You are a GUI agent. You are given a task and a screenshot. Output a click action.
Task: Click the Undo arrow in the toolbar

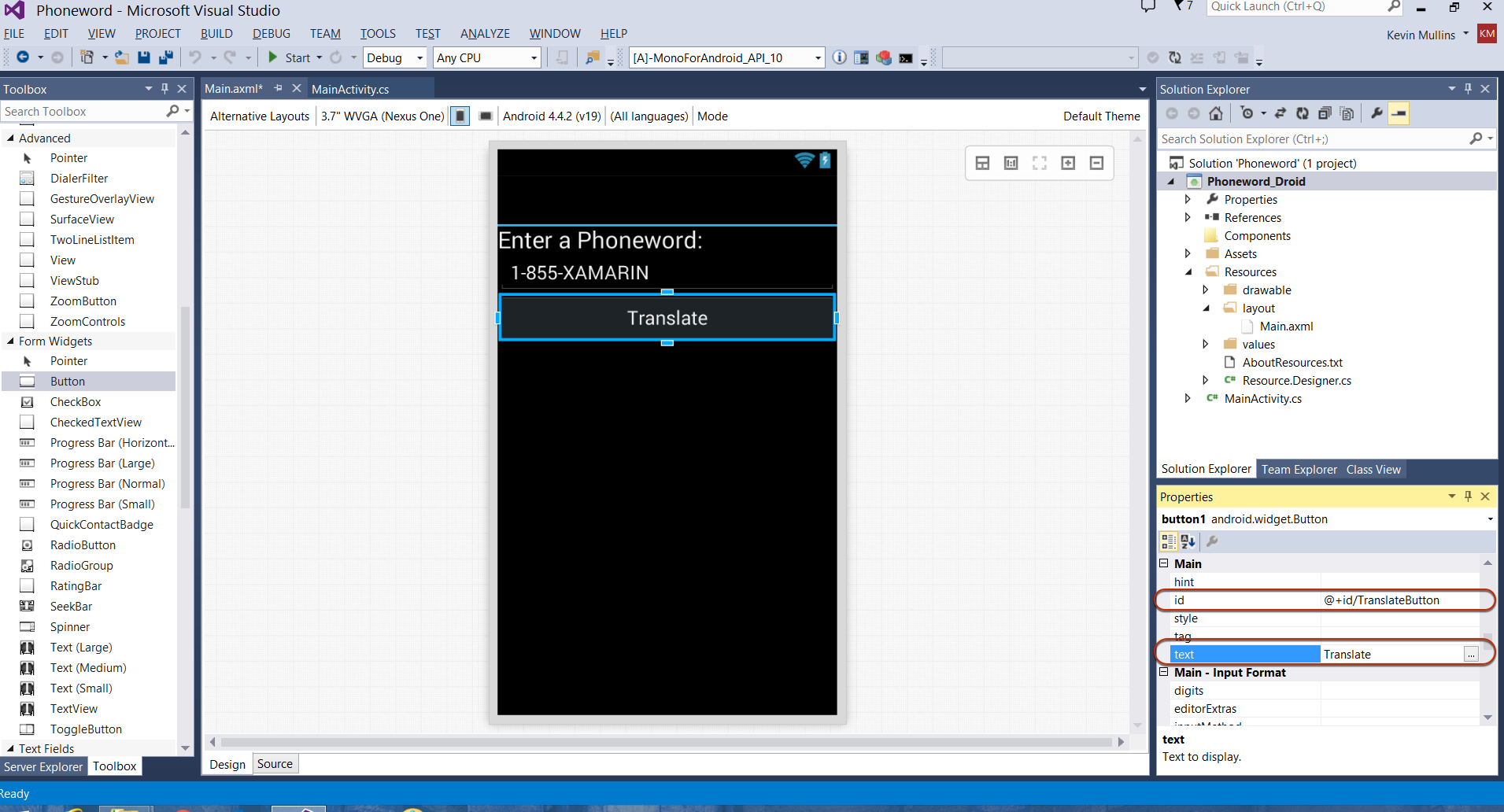coord(194,57)
